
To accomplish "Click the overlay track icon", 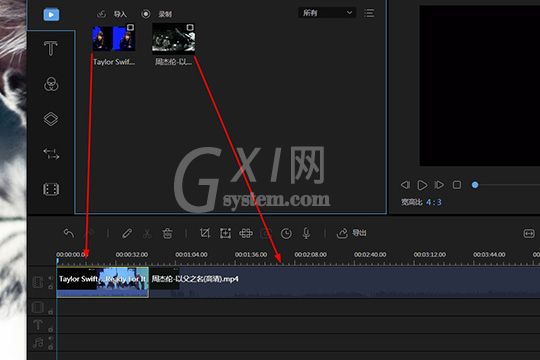I will click(37, 307).
